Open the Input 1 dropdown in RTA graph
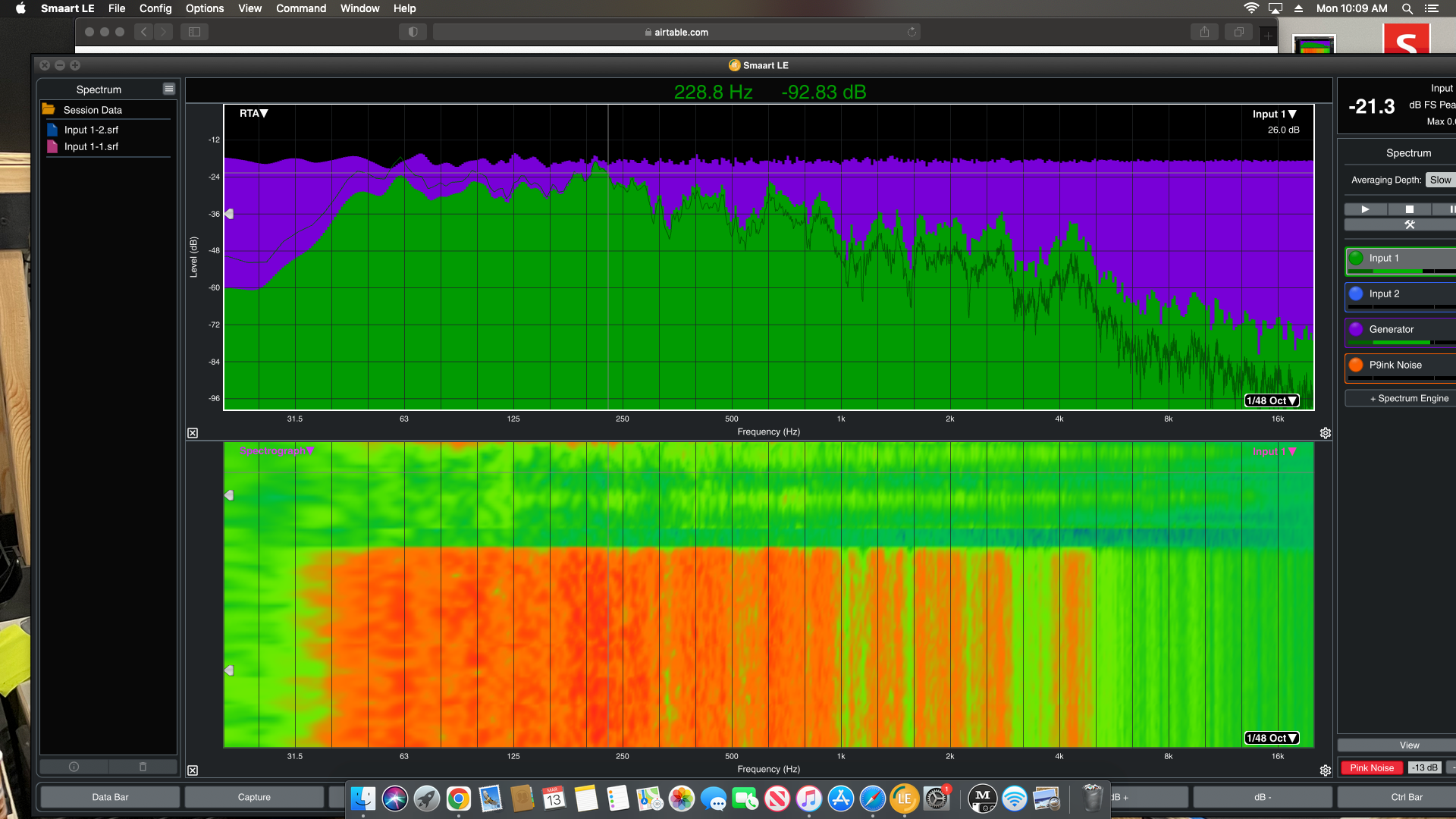This screenshot has height=819, width=1456. (1274, 114)
